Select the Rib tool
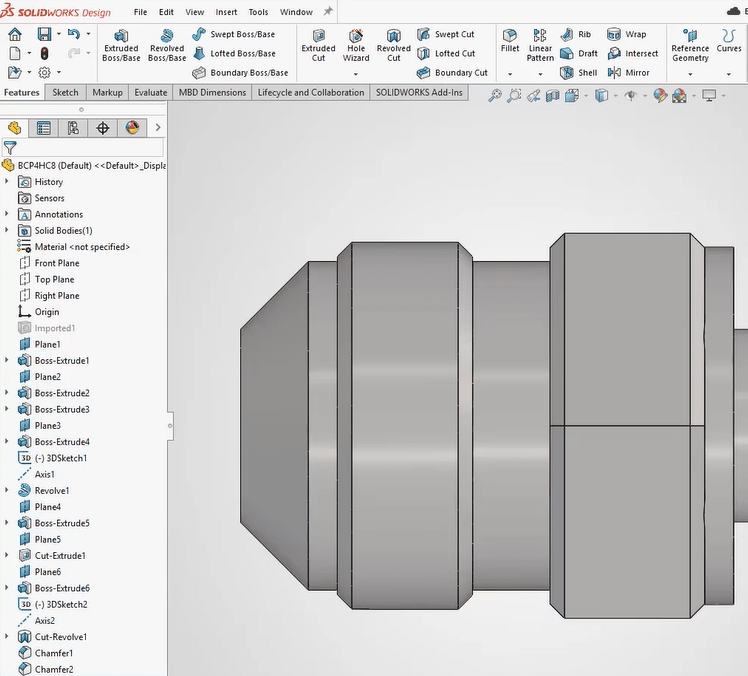 point(576,34)
